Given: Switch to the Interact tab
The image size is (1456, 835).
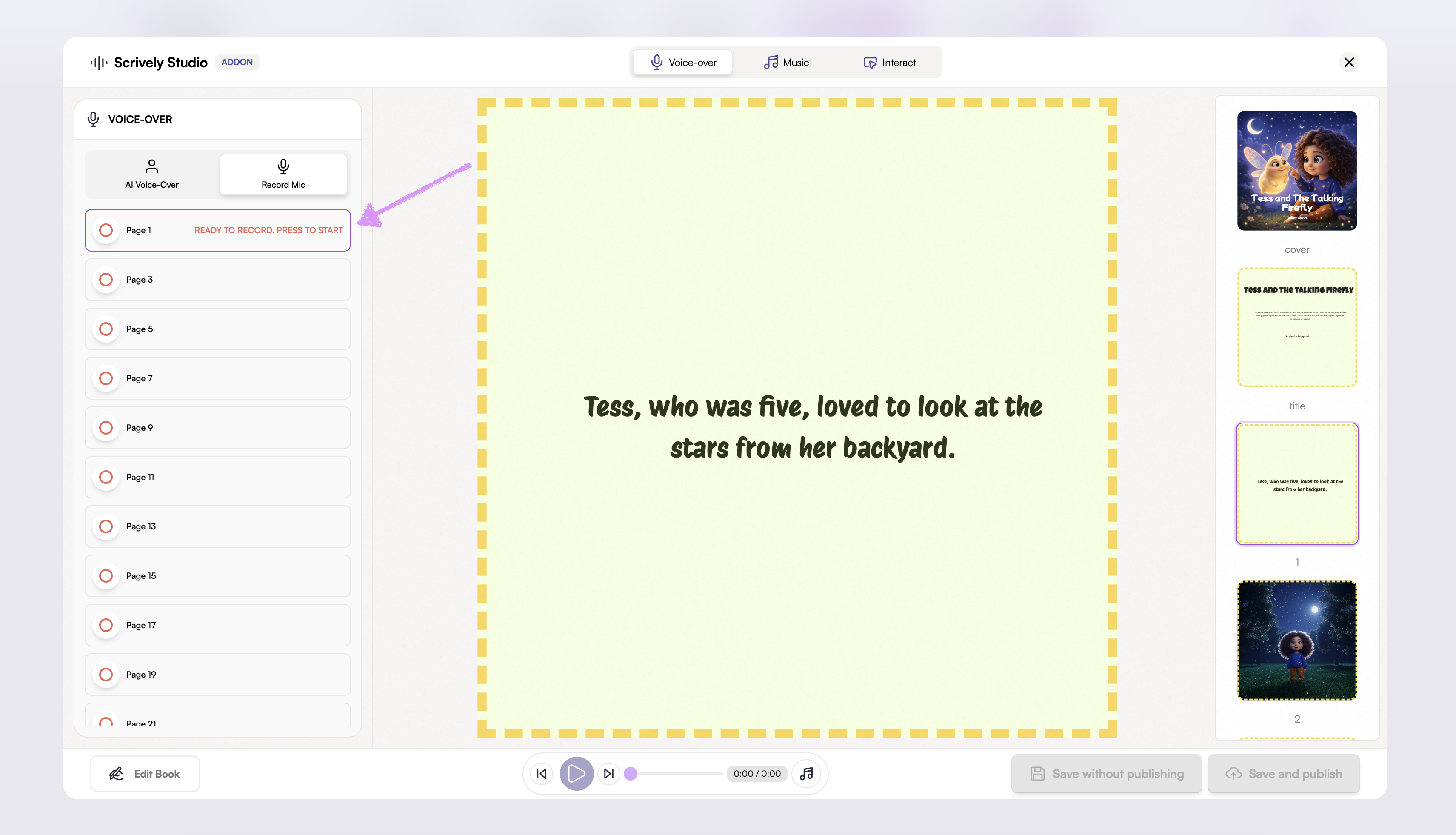Looking at the screenshot, I should [x=890, y=63].
